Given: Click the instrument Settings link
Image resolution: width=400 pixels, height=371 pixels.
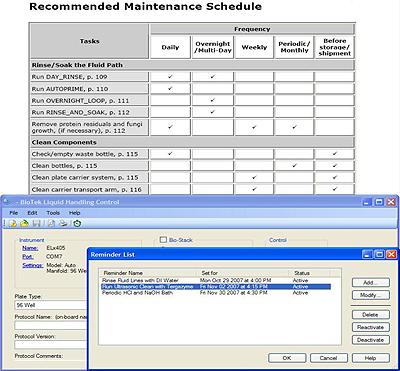Looking at the screenshot, I should coord(33,265).
